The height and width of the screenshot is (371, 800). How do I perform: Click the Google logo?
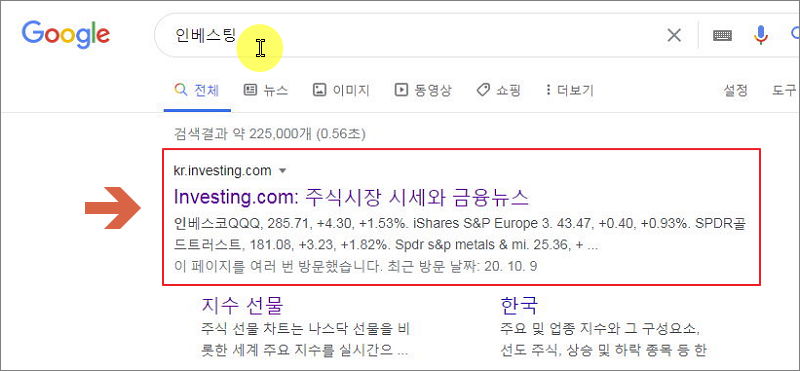[x=65, y=35]
